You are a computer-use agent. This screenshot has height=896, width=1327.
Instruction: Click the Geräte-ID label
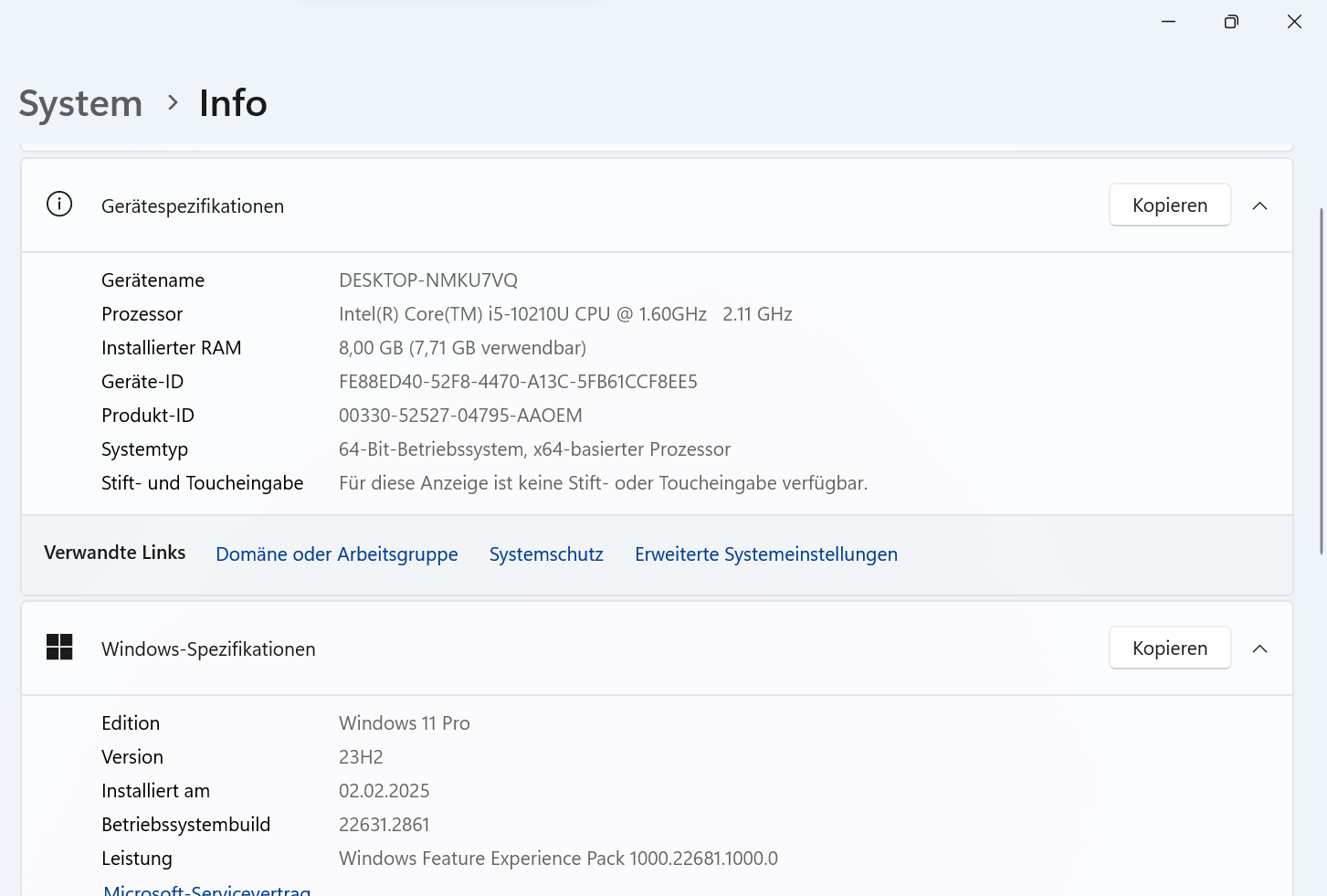point(142,382)
